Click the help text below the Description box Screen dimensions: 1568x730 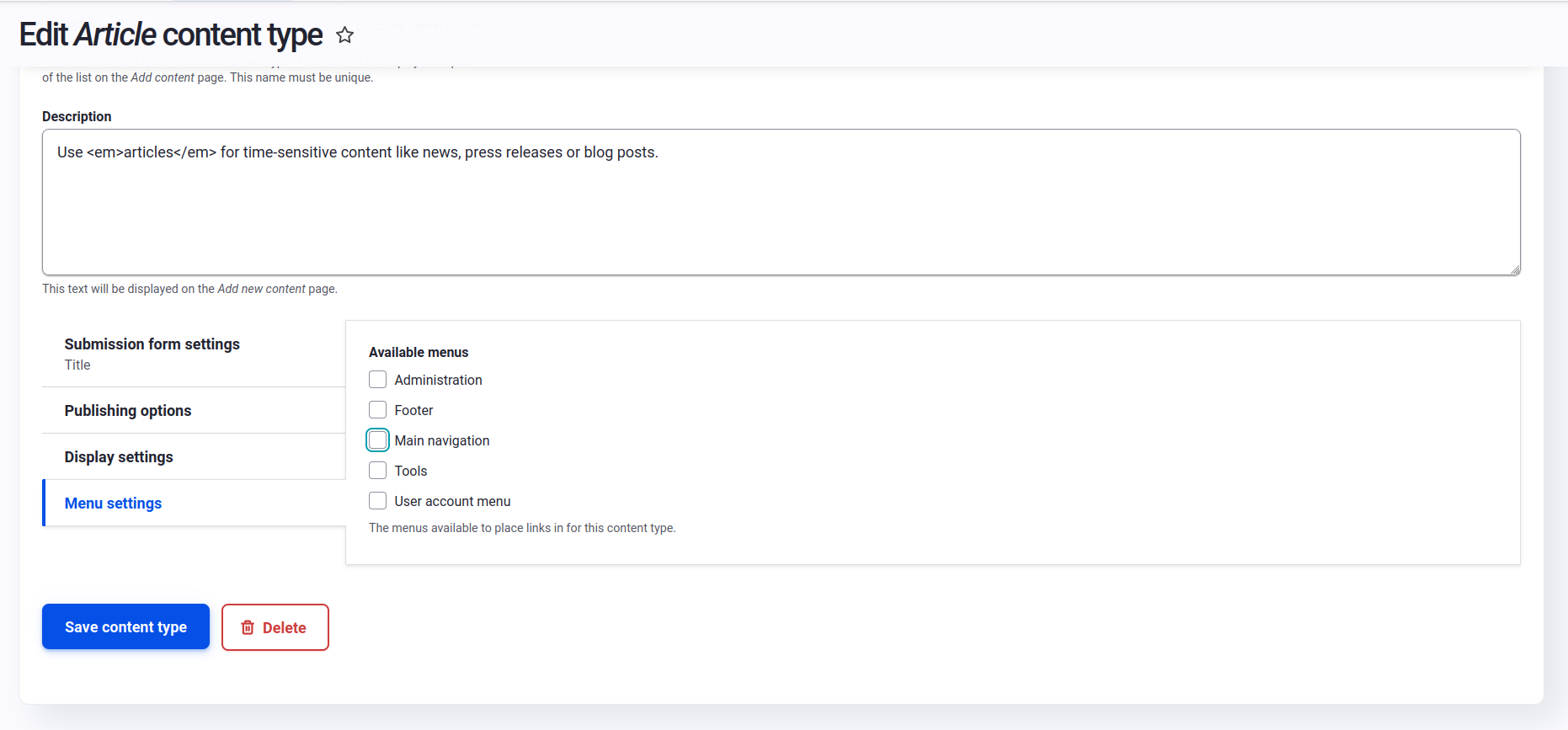189,289
